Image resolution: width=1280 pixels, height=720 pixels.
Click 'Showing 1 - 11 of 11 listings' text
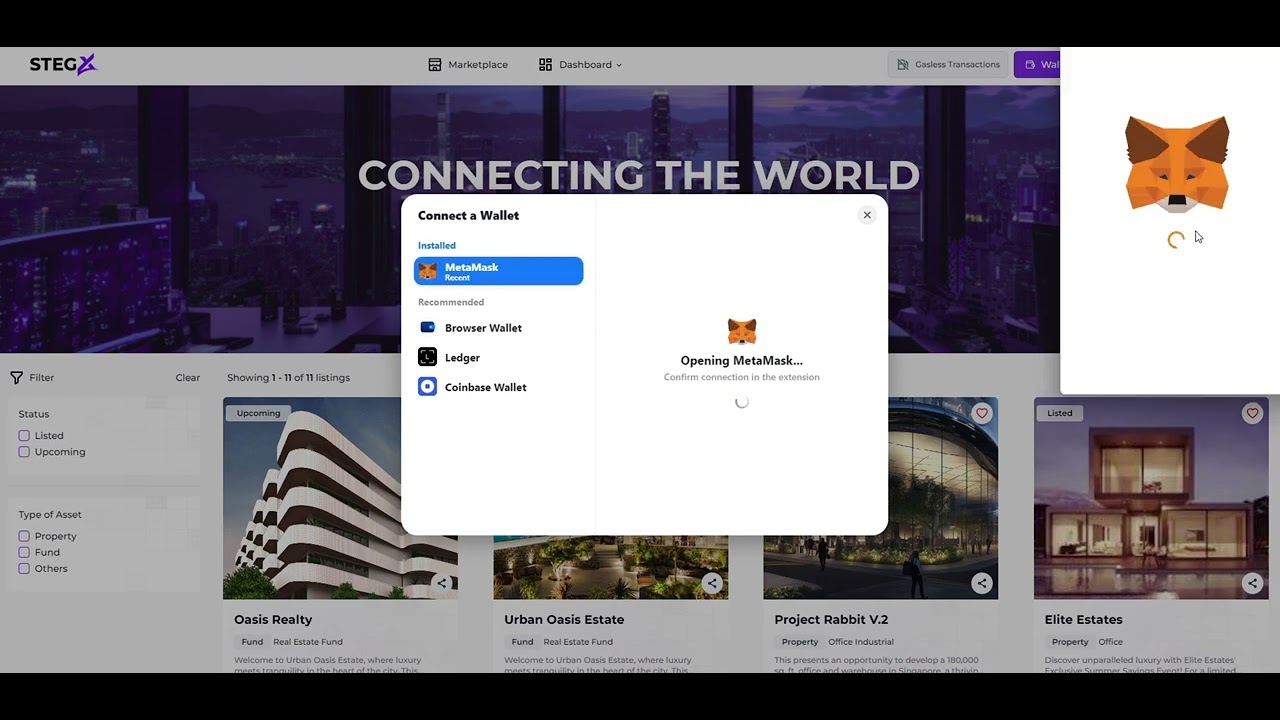tap(288, 378)
